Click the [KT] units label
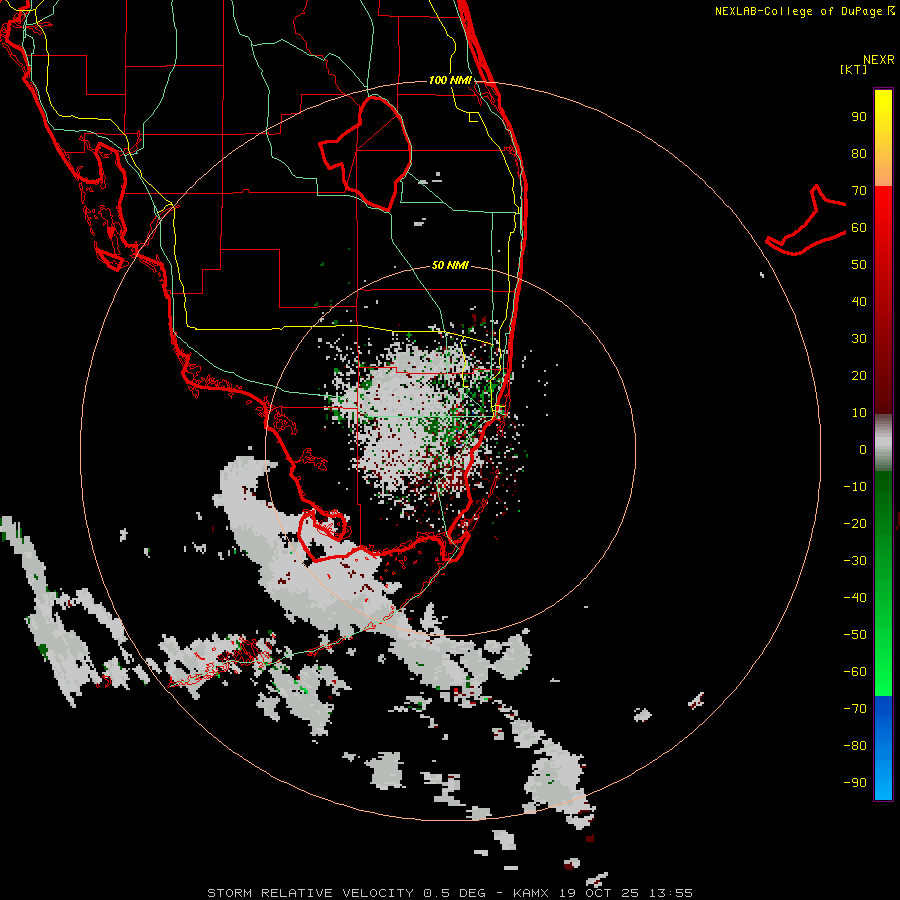The image size is (900, 900). point(854,69)
